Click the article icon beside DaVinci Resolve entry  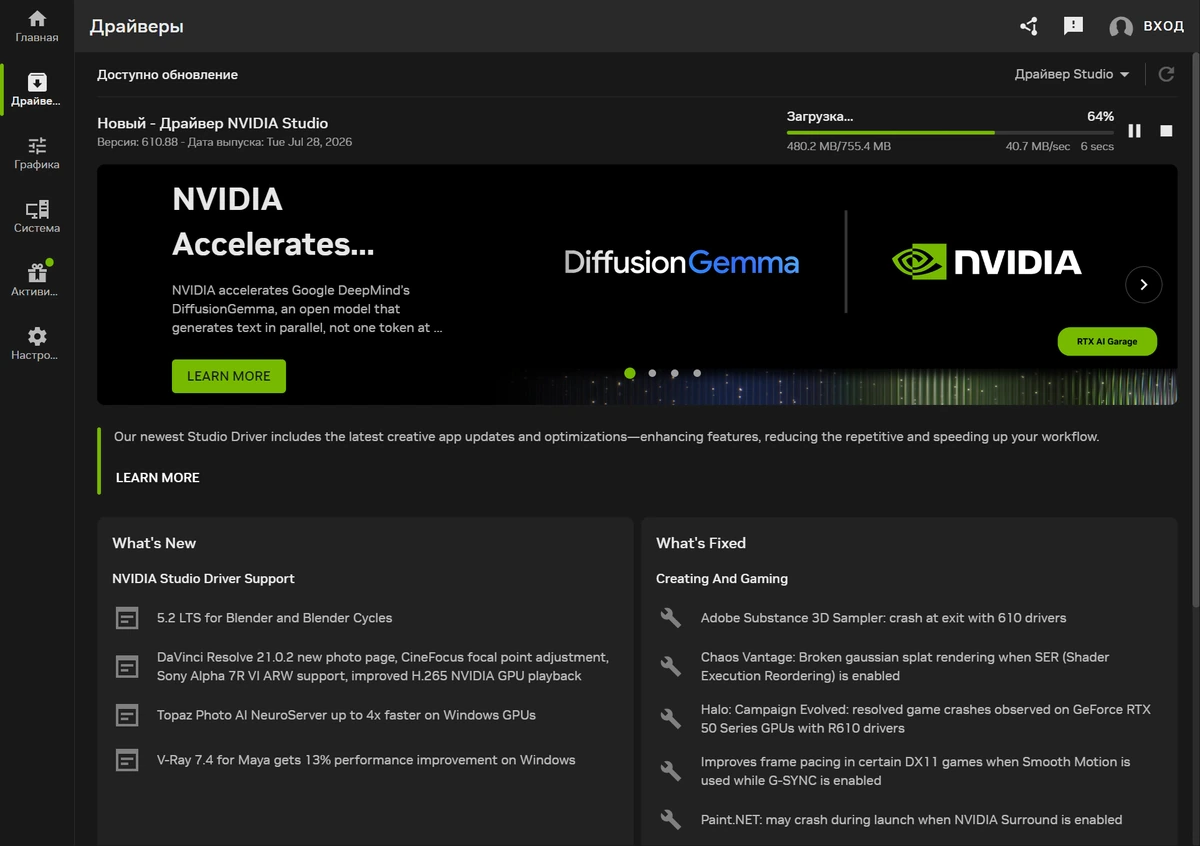[127, 667]
